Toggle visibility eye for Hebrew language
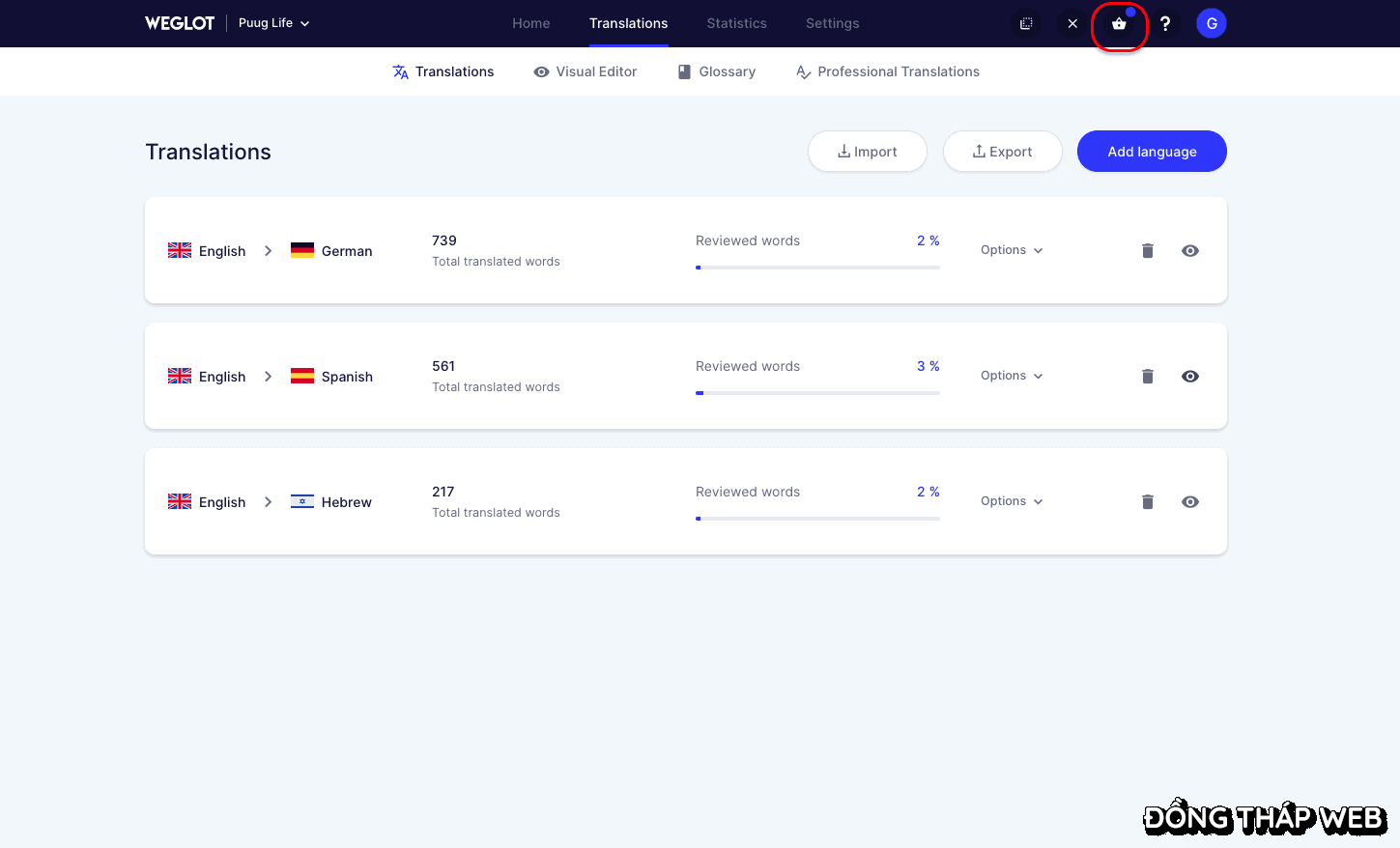The height and width of the screenshot is (848, 1400). (x=1190, y=502)
